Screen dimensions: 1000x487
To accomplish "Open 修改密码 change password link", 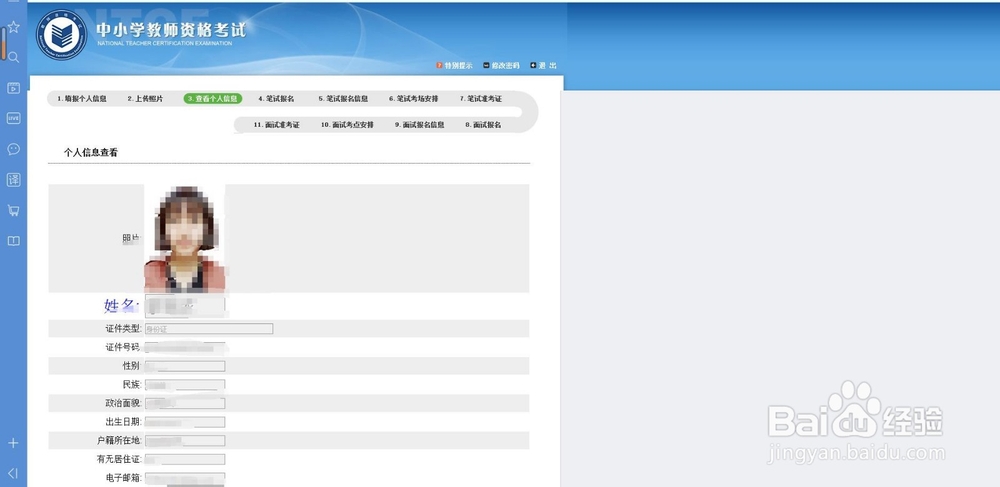I will (501, 66).
